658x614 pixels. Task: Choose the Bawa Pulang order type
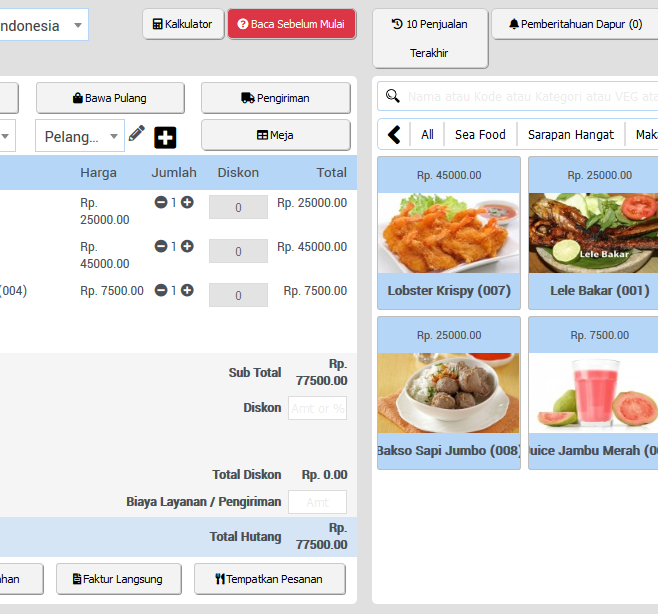coord(110,98)
